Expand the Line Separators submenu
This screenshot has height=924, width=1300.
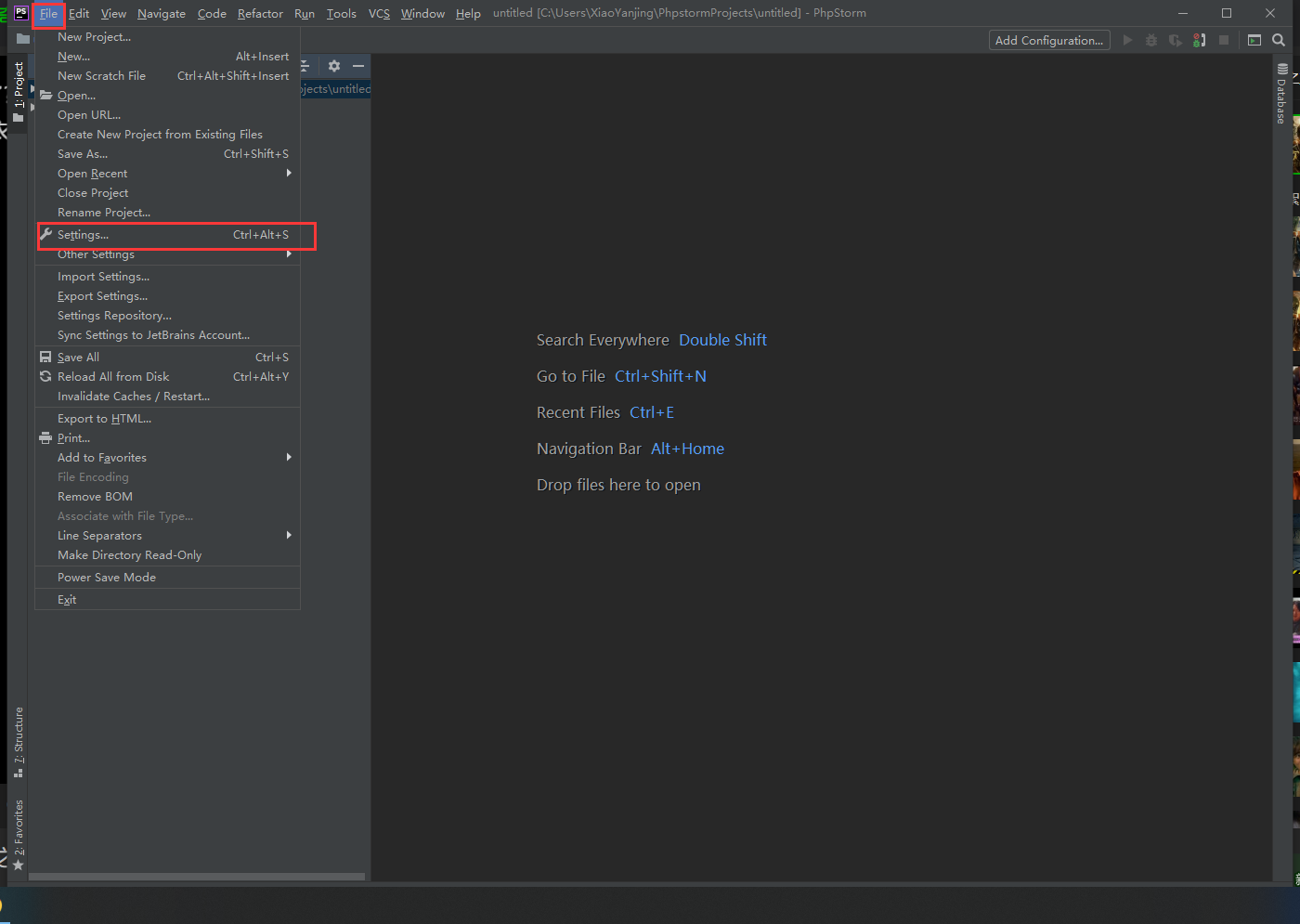pyautogui.click(x=167, y=536)
